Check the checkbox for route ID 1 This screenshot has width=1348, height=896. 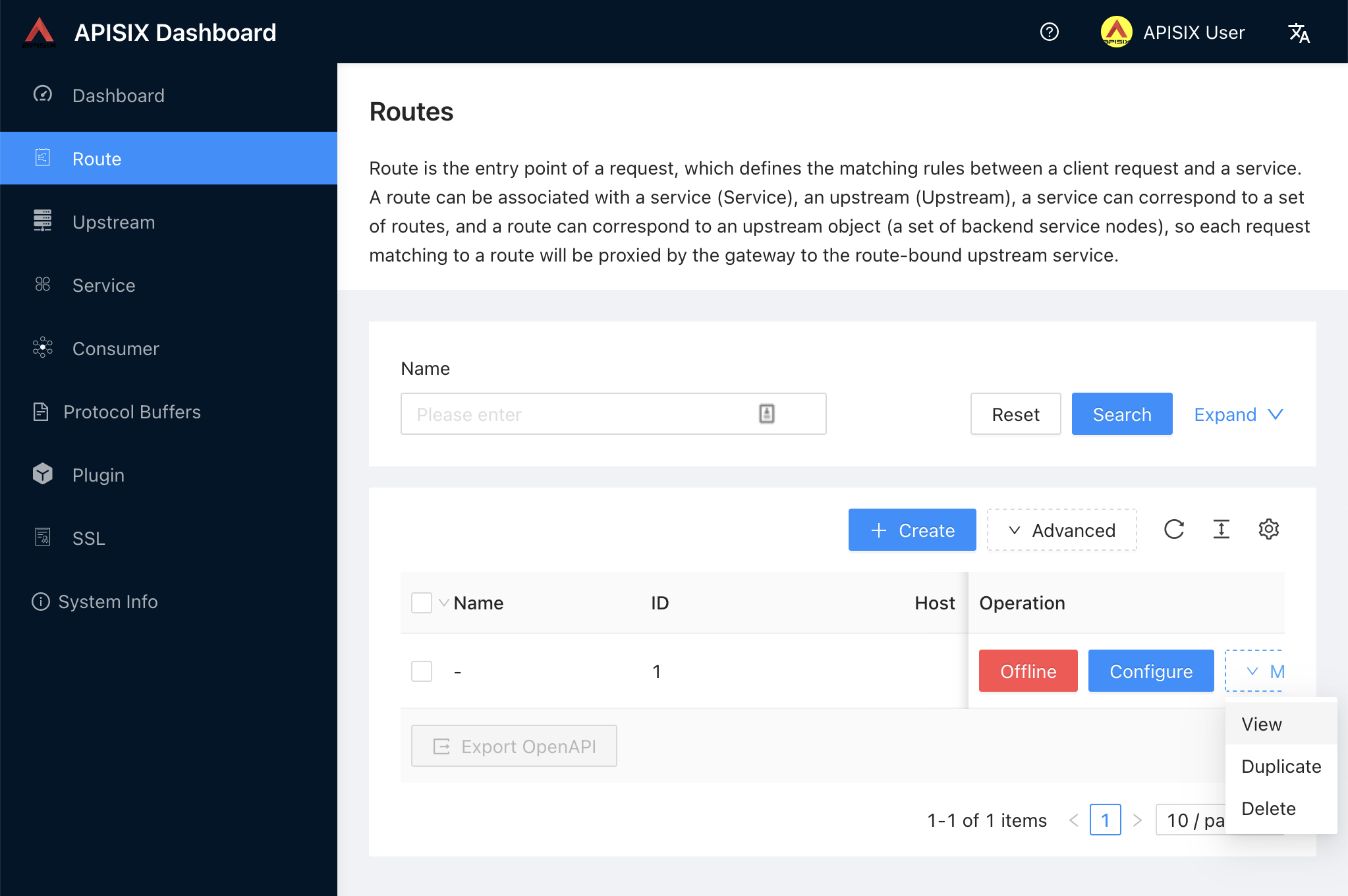click(422, 671)
